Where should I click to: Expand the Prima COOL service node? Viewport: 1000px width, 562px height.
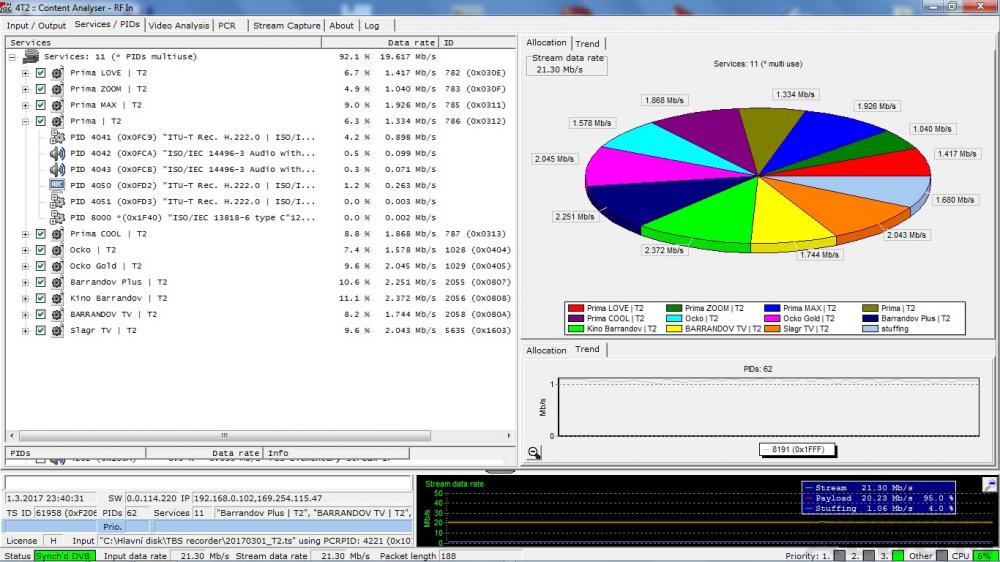tap(26, 233)
